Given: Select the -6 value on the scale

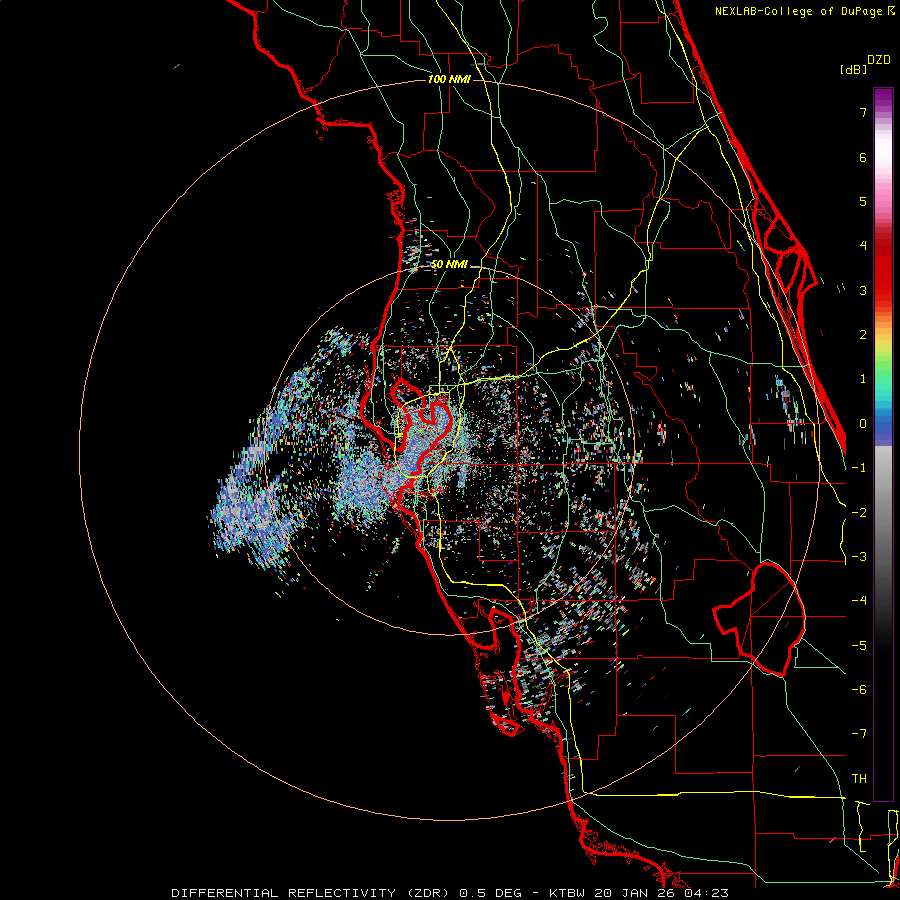Looking at the screenshot, I should pos(859,690).
